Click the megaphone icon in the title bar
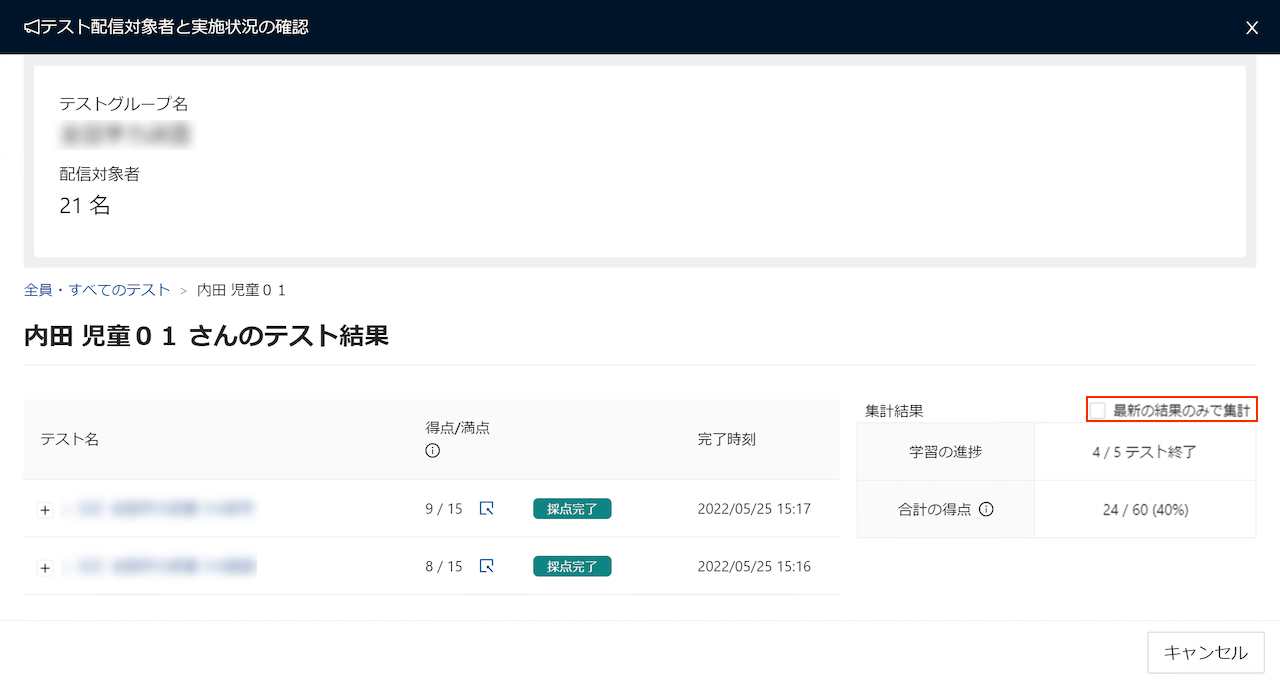 [x=32, y=27]
